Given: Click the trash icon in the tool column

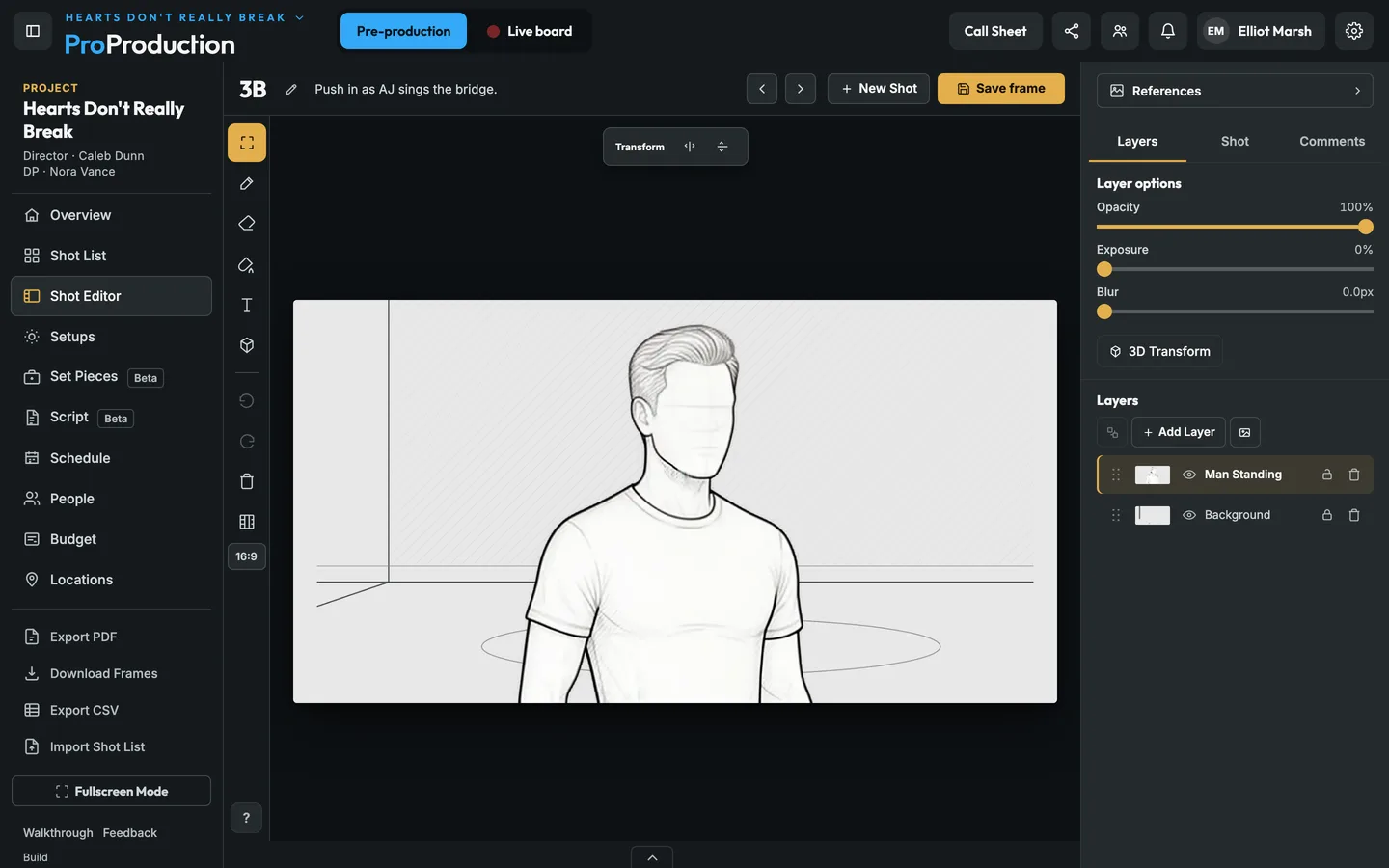Looking at the screenshot, I should (x=247, y=481).
